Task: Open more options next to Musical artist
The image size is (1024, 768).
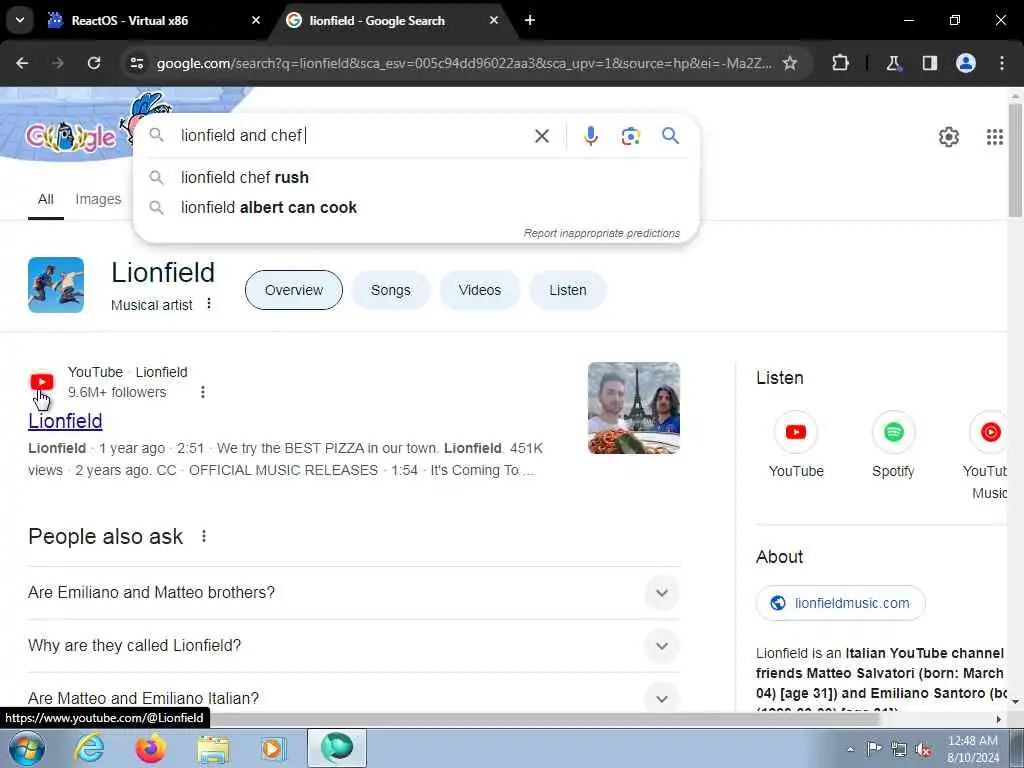Action: [209, 304]
